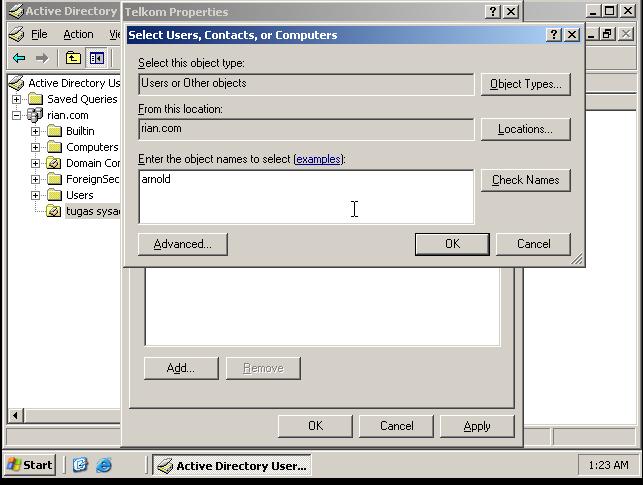Toggle the Show/Hide Console Tree icon

point(97,58)
